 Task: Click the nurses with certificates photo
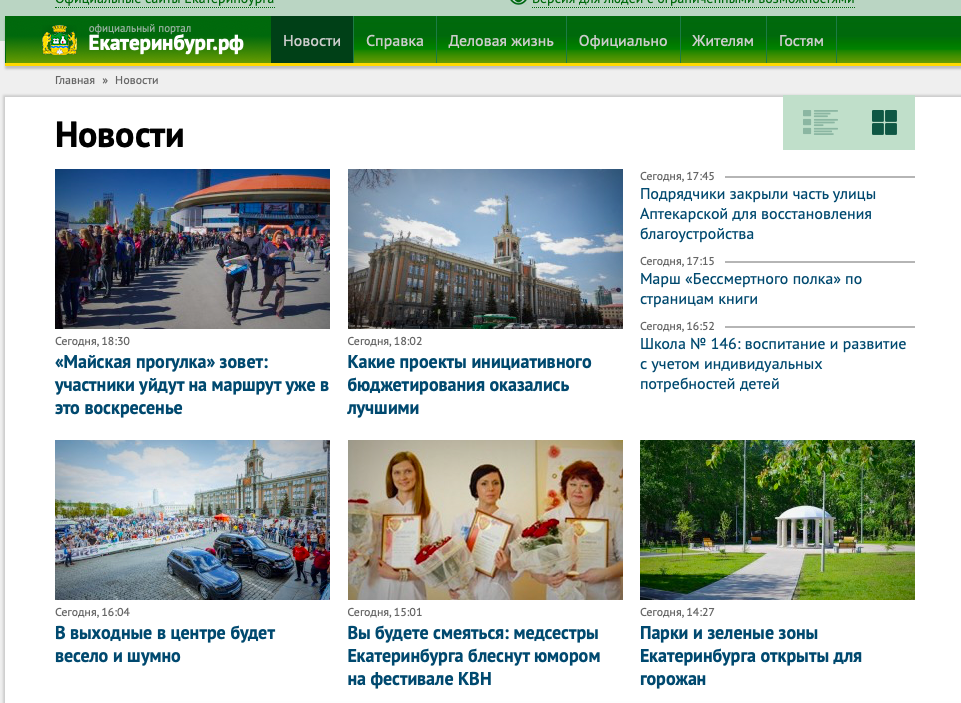[x=485, y=520]
